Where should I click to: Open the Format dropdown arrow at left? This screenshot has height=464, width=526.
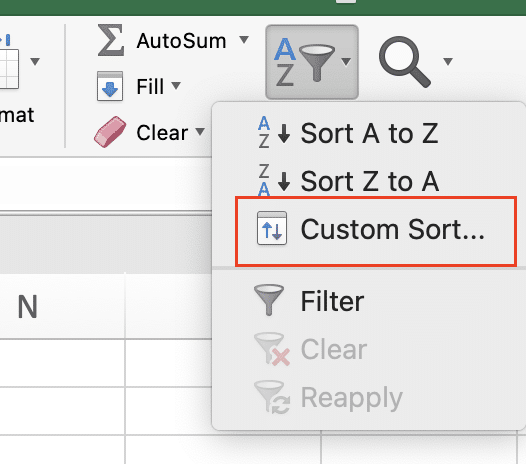coord(35,61)
